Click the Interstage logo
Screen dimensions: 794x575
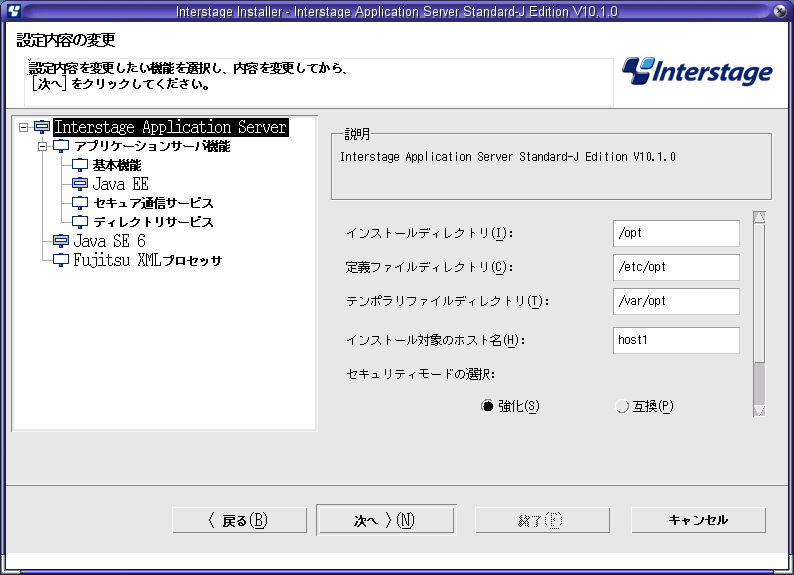697,71
